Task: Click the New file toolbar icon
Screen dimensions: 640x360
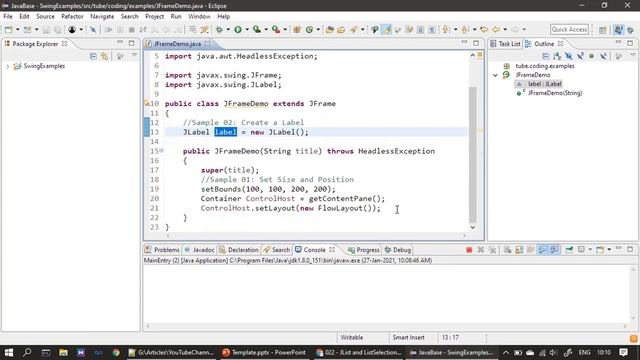Action: [8, 29]
